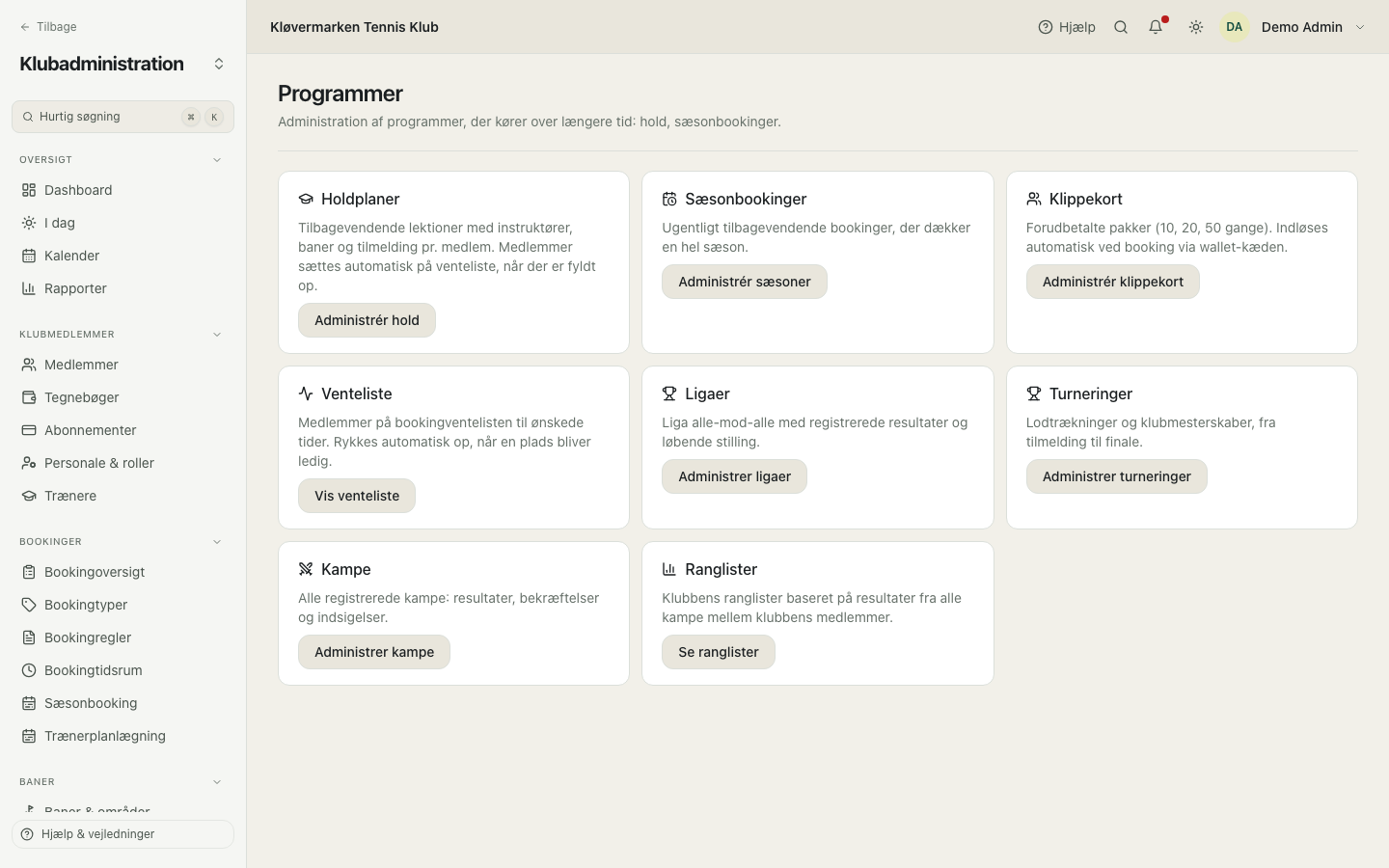
Task: Click the Rapporter bar chart icon
Action: (x=29, y=288)
